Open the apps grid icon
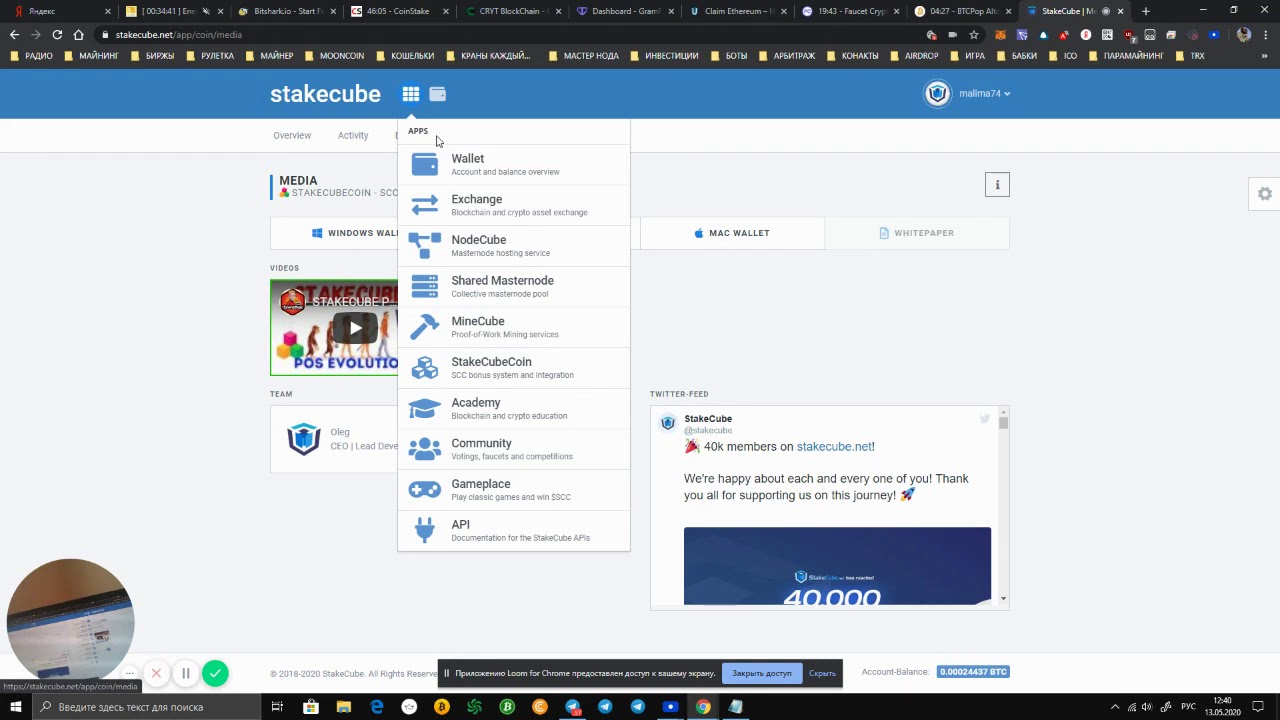 [x=411, y=94]
